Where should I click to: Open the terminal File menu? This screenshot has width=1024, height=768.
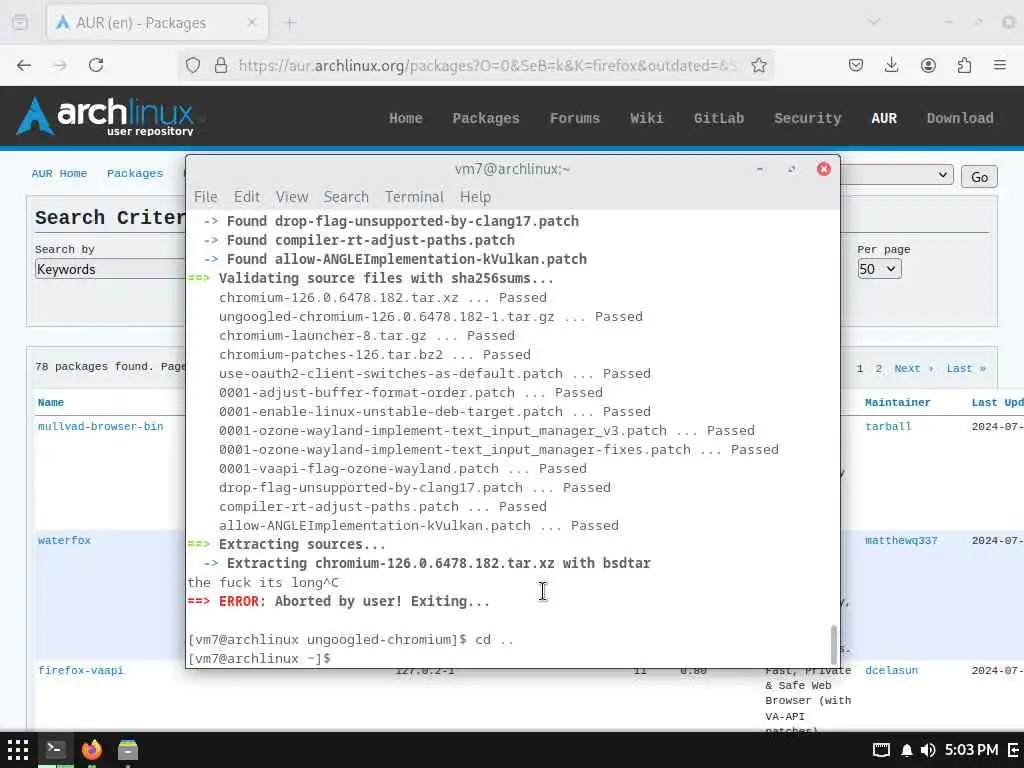click(x=206, y=197)
